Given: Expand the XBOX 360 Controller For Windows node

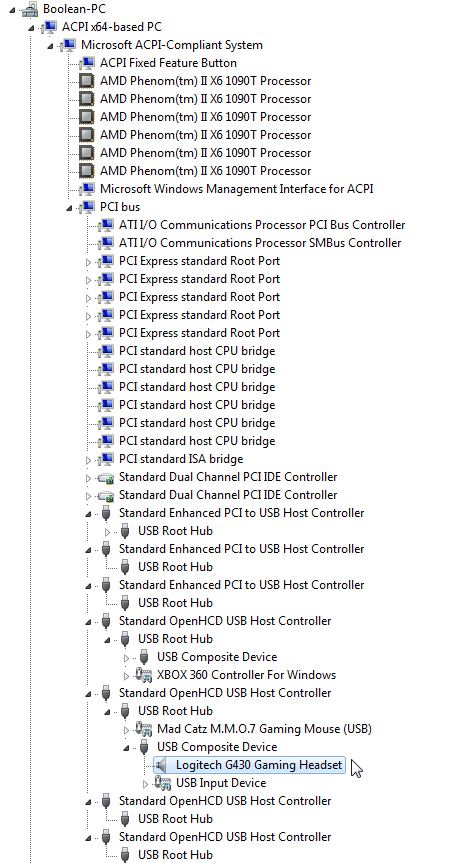Looking at the screenshot, I should tap(127, 675).
